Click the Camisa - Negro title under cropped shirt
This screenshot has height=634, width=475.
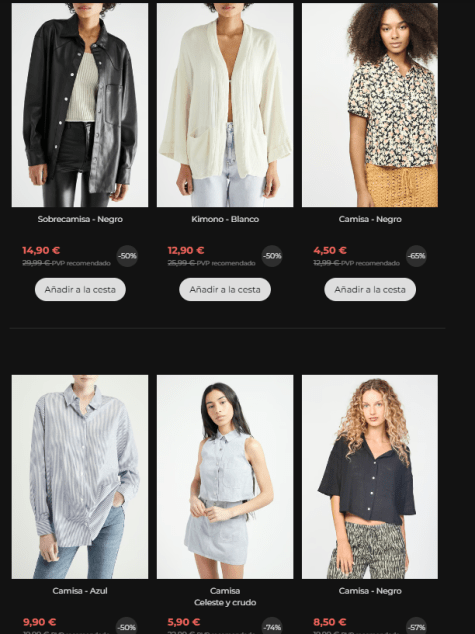(370, 591)
